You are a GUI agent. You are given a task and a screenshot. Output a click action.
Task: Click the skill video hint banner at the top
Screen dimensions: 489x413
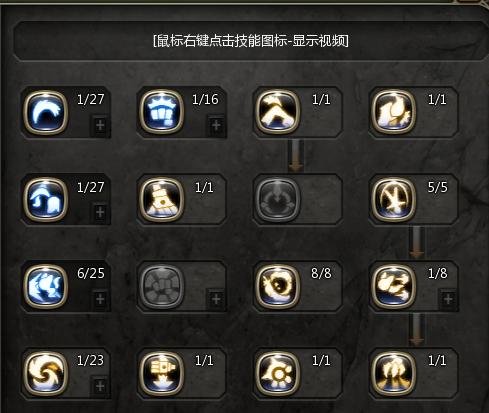pyautogui.click(x=251, y=41)
